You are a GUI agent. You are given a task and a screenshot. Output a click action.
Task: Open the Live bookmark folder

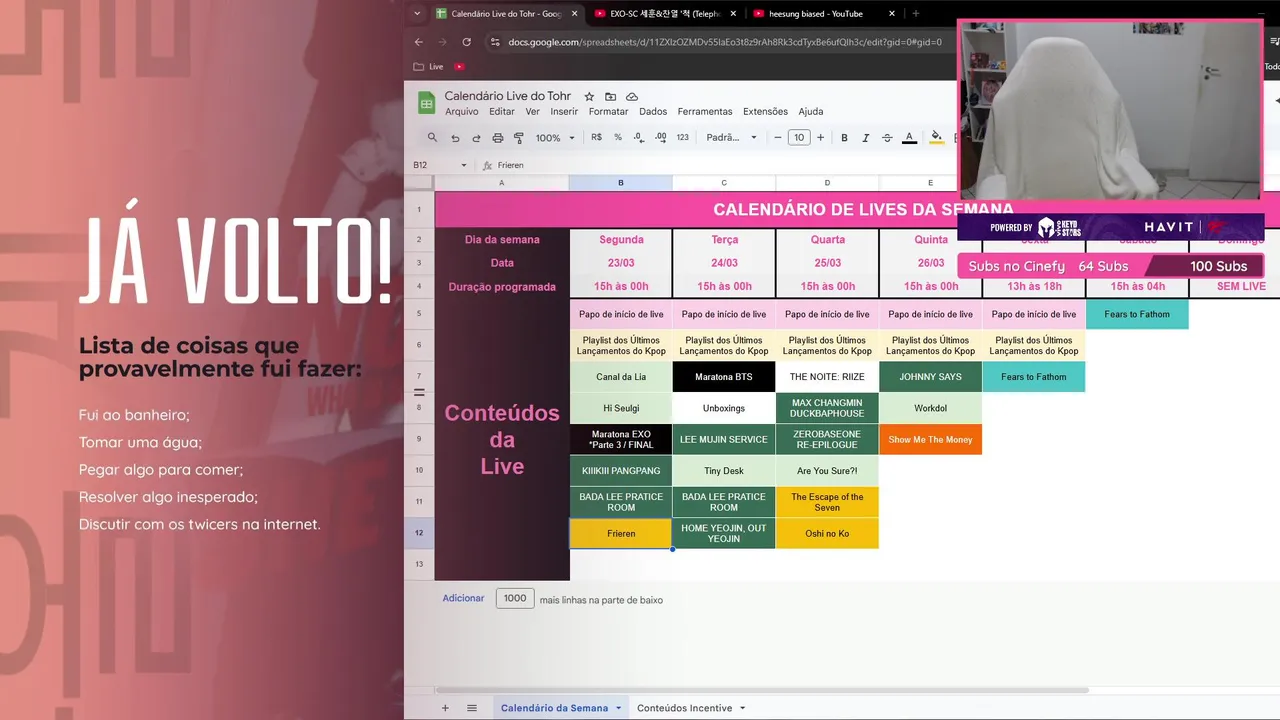pyautogui.click(x=428, y=67)
